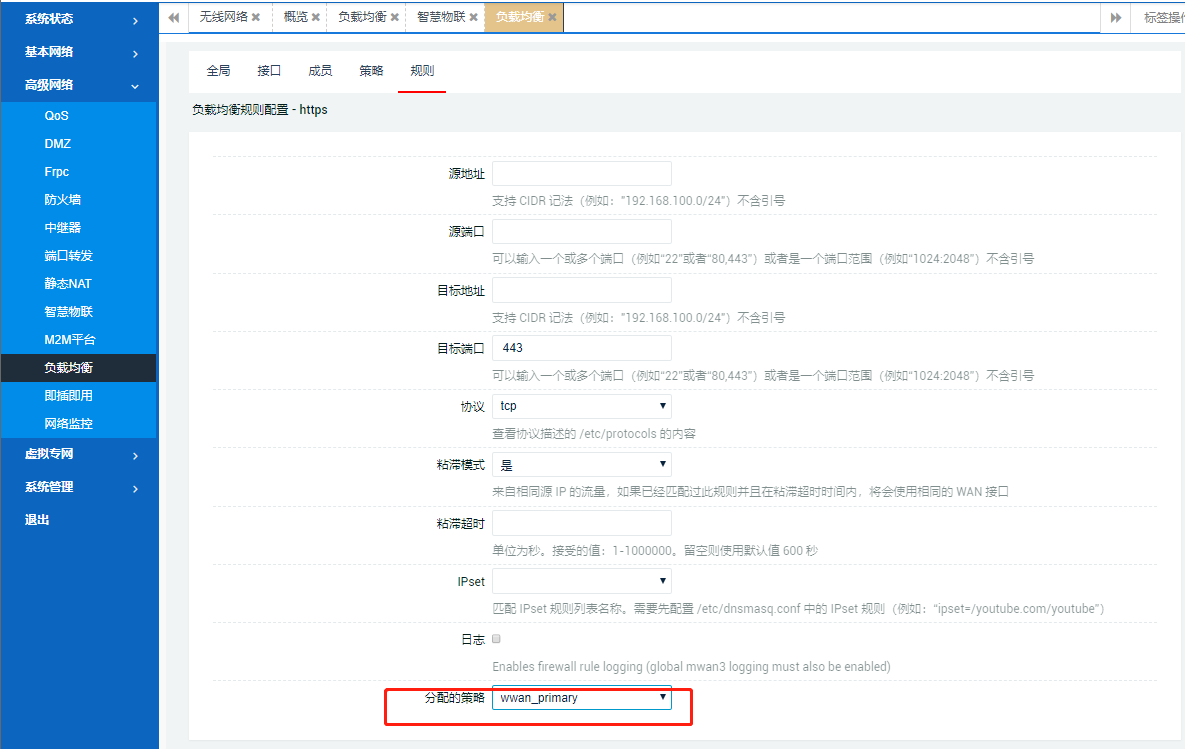Enable the 日志 logging checkbox
Viewport: 1185px width, 749px height.
click(497, 639)
